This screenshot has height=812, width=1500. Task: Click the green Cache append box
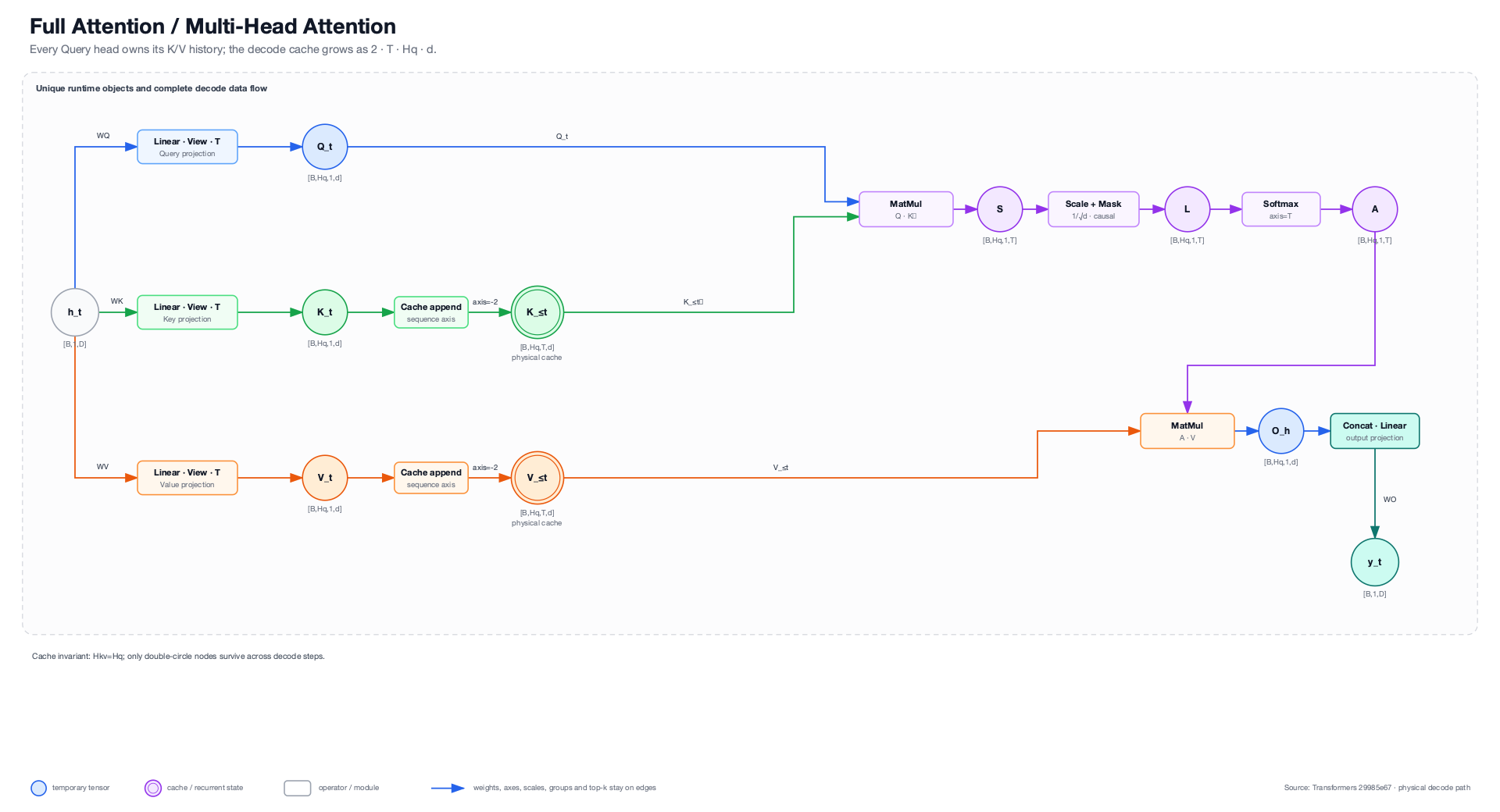point(431,312)
